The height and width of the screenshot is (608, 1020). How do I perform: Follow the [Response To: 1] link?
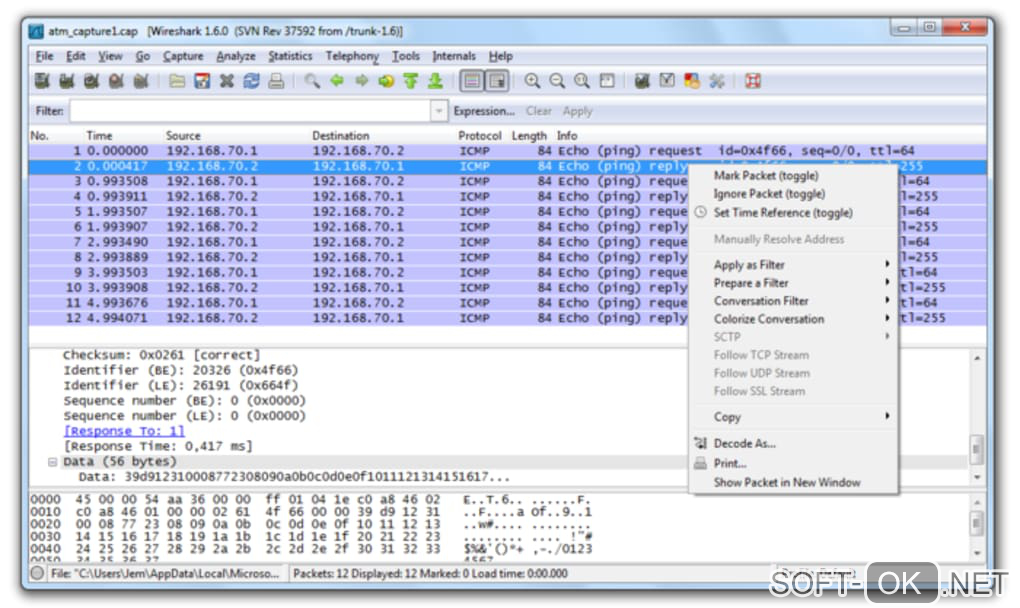coord(124,431)
